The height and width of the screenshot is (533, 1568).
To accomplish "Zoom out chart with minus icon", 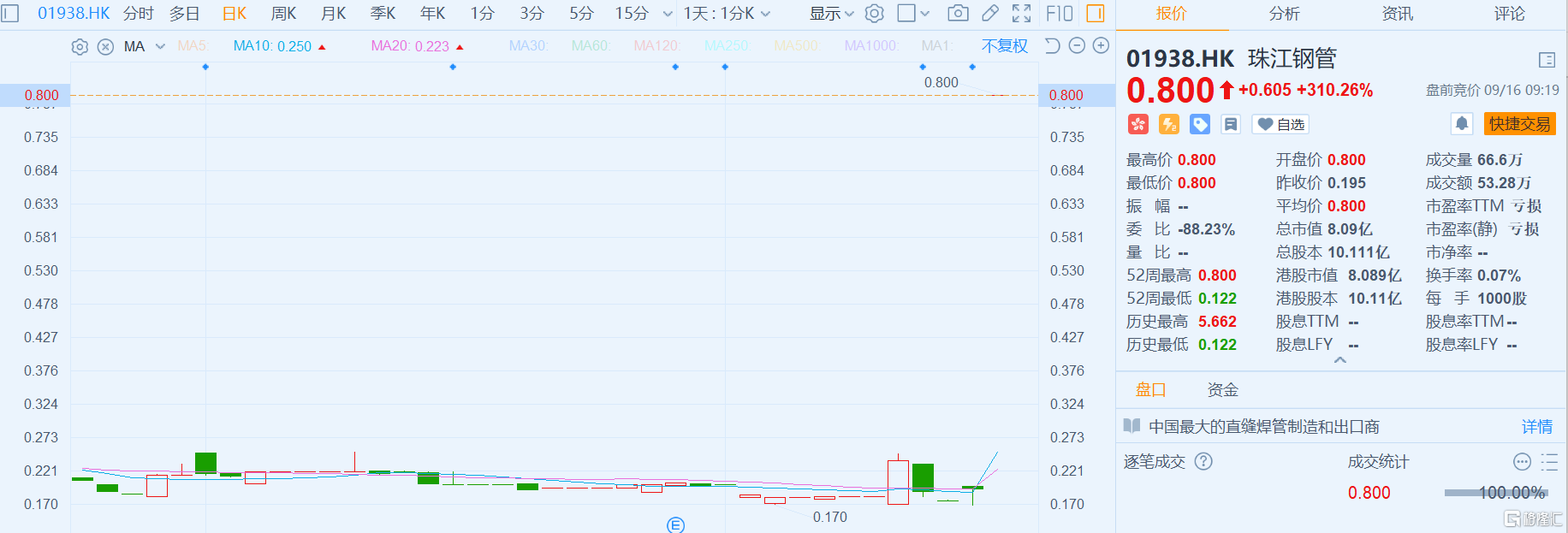I will point(1078,46).
